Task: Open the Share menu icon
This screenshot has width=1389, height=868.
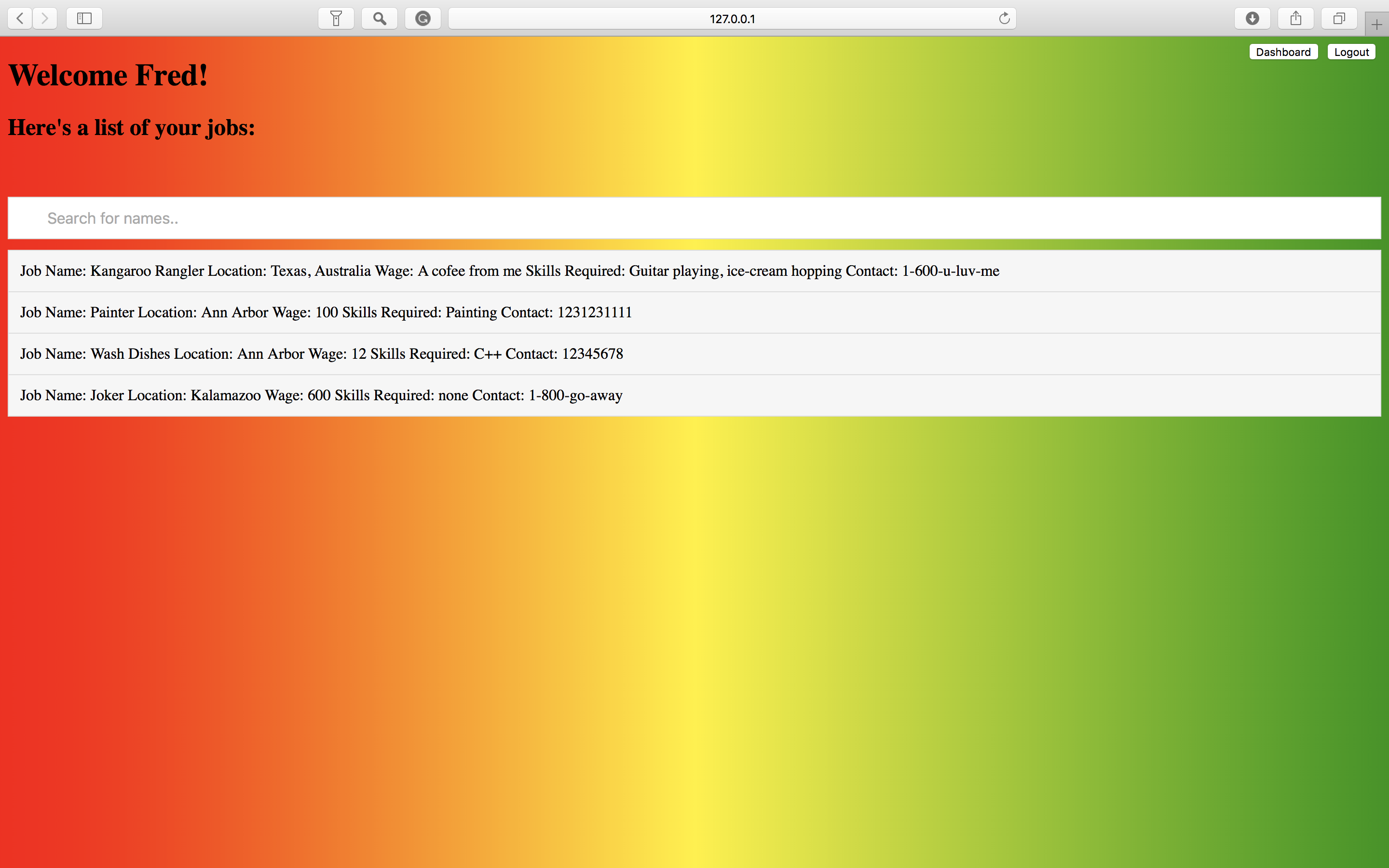Action: tap(1295, 18)
